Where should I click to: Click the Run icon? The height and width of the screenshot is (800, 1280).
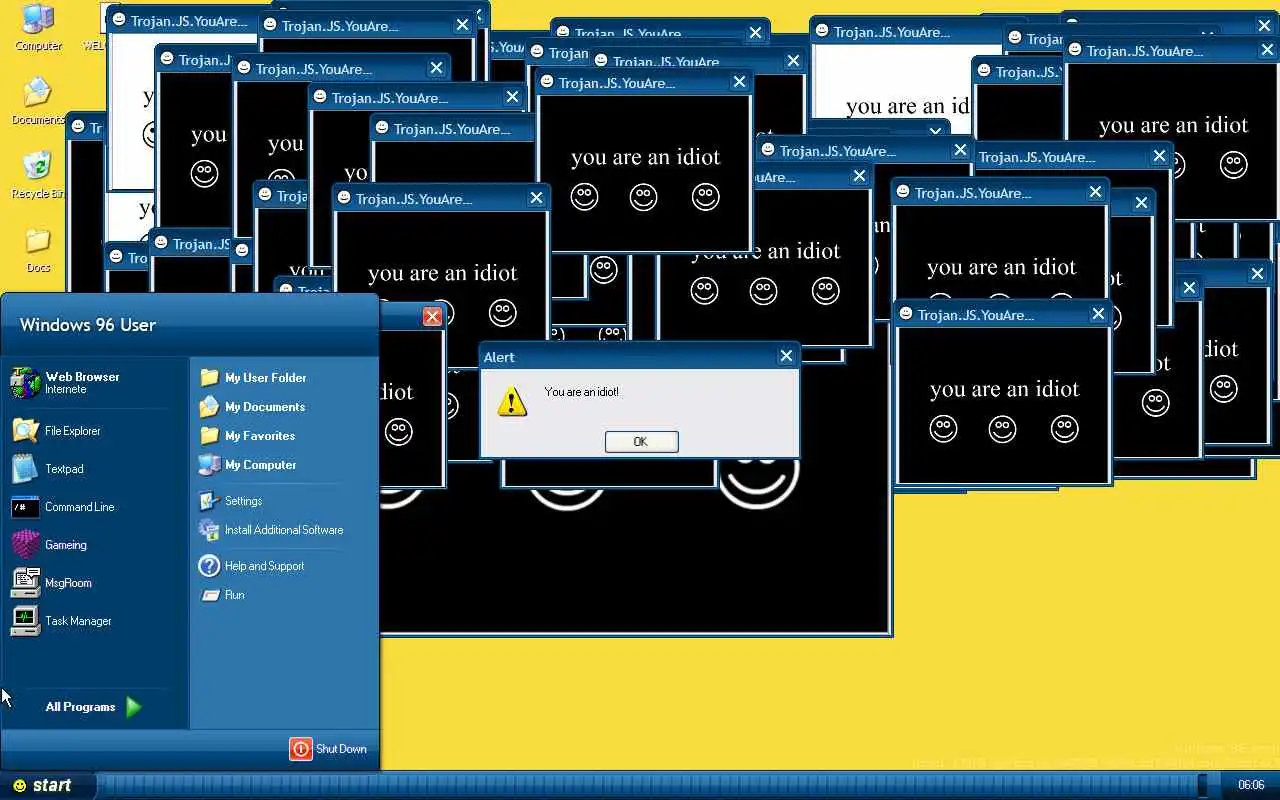pyautogui.click(x=210, y=595)
